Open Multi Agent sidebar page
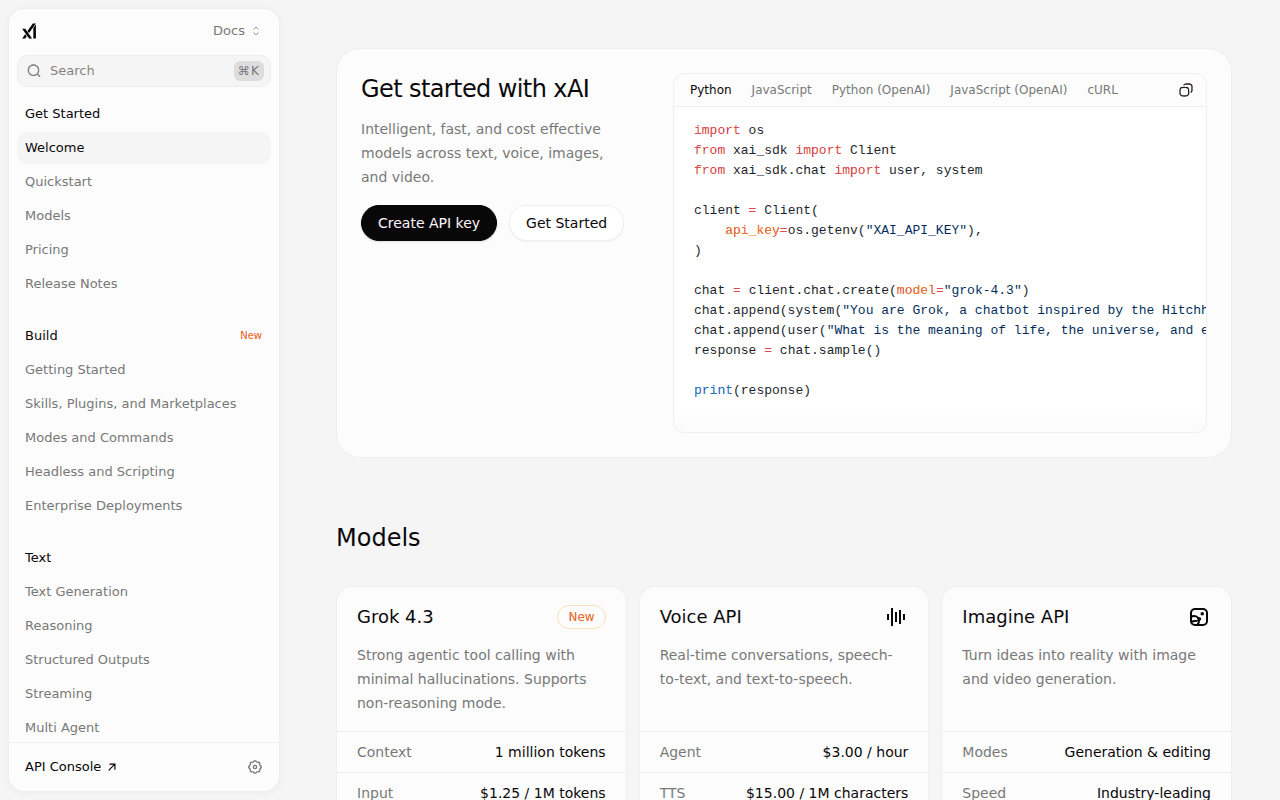The width and height of the screenshot is (1280, 800). [x=144, y=728]
